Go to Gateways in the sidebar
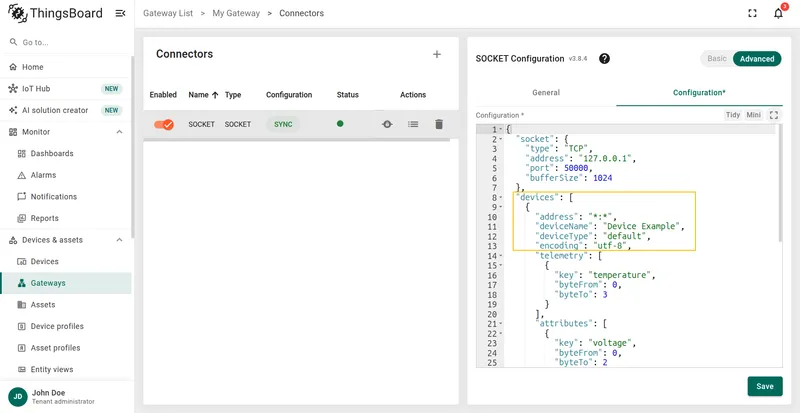This screenshot has height=413, width=800. (x=66, y=283)
